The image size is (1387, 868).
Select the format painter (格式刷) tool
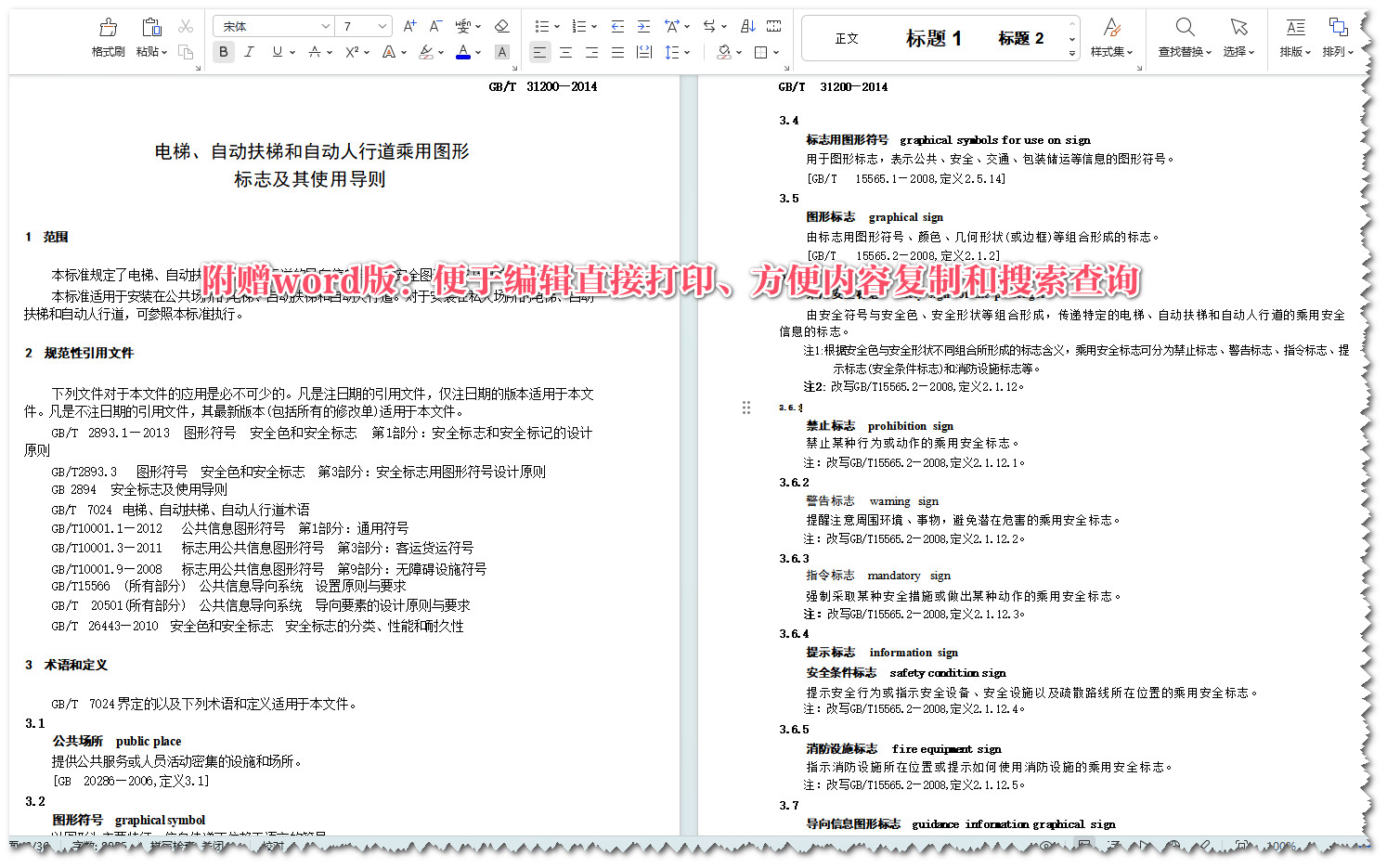107,37
